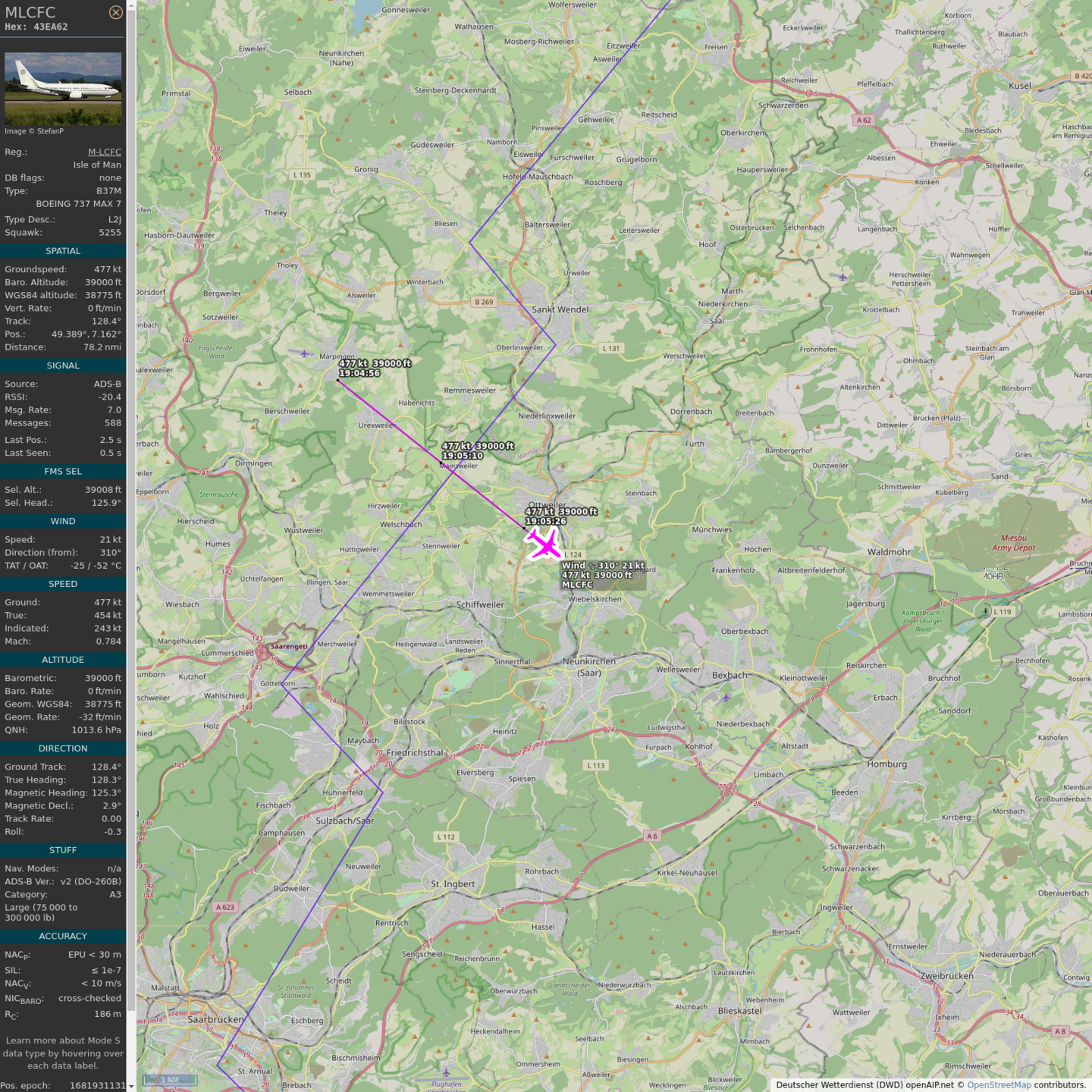The width and height of the screenshot is (1092, 1092).
Task: Select the ACCURACY section header
Action: click(63, 936)
